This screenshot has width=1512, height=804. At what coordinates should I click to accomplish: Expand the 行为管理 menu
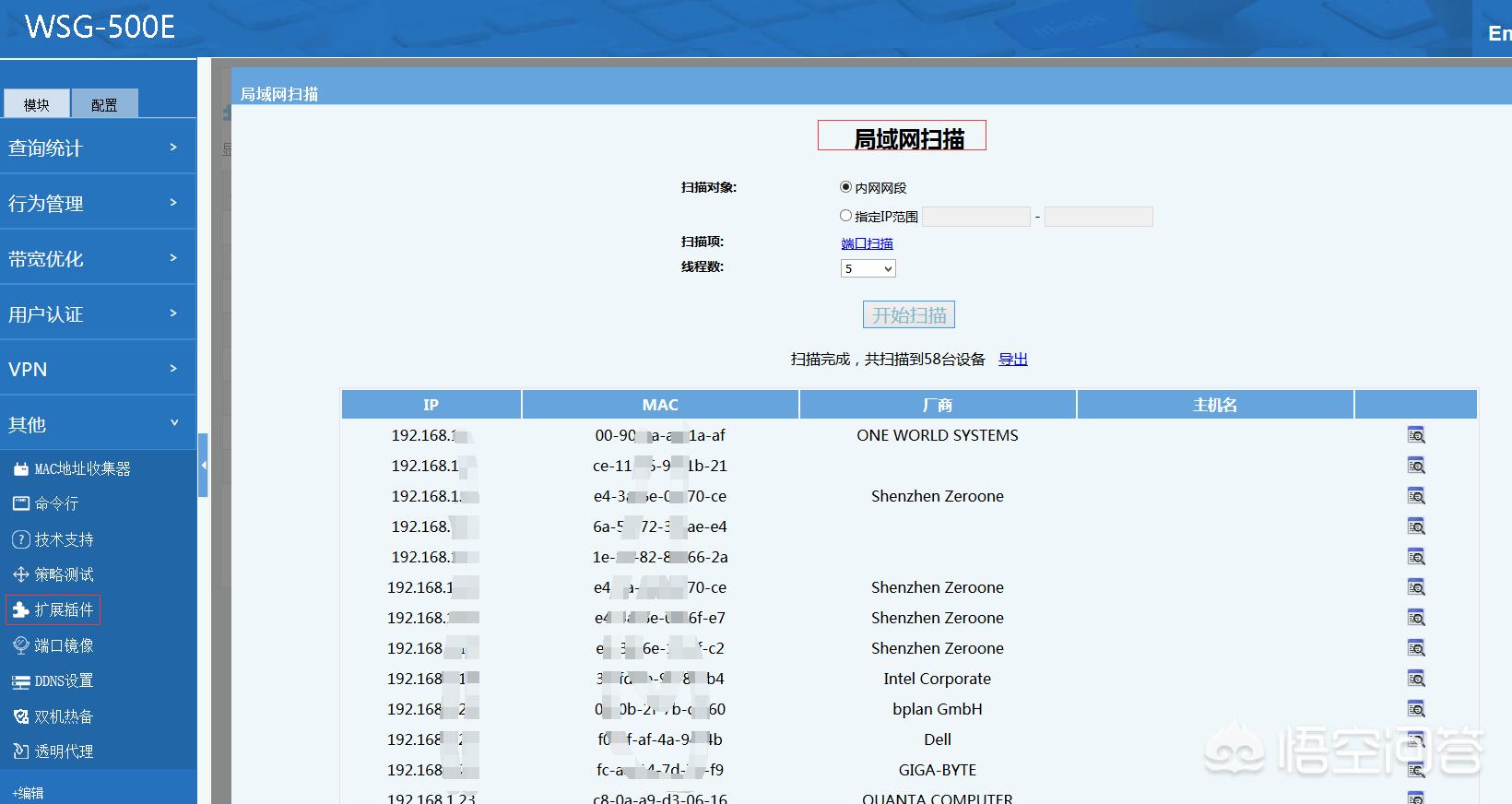(x=98, y=203)
